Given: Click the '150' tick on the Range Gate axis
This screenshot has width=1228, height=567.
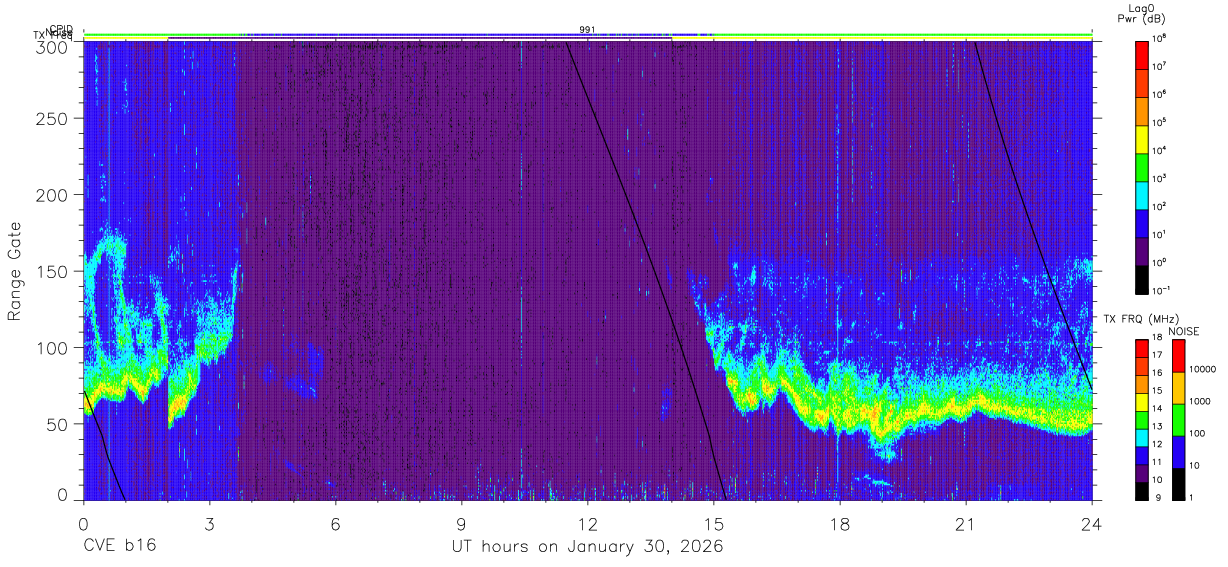Looking at the screenshot, I should (53, 271).
